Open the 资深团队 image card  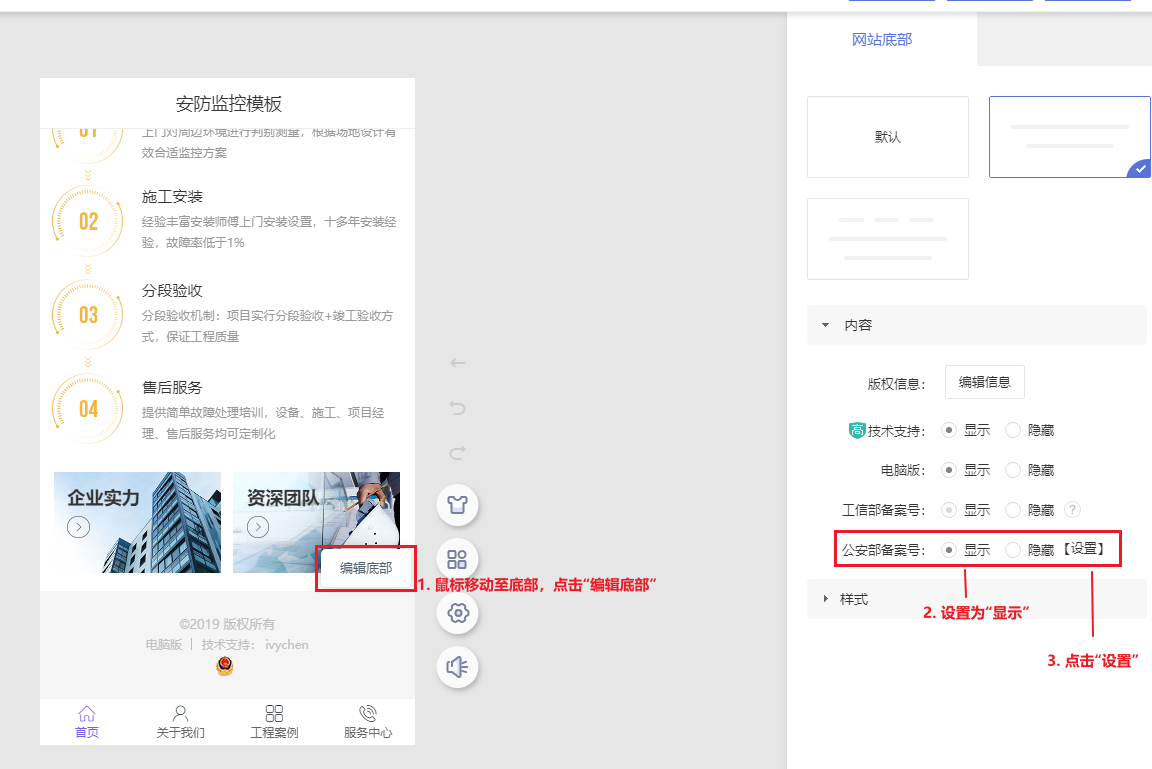point(317,522)
